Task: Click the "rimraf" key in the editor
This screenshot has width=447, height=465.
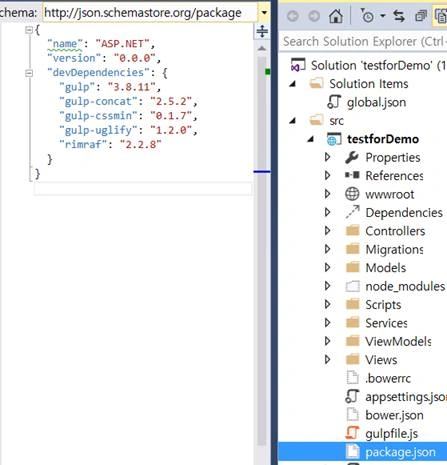Action: (x=83, y=144)
